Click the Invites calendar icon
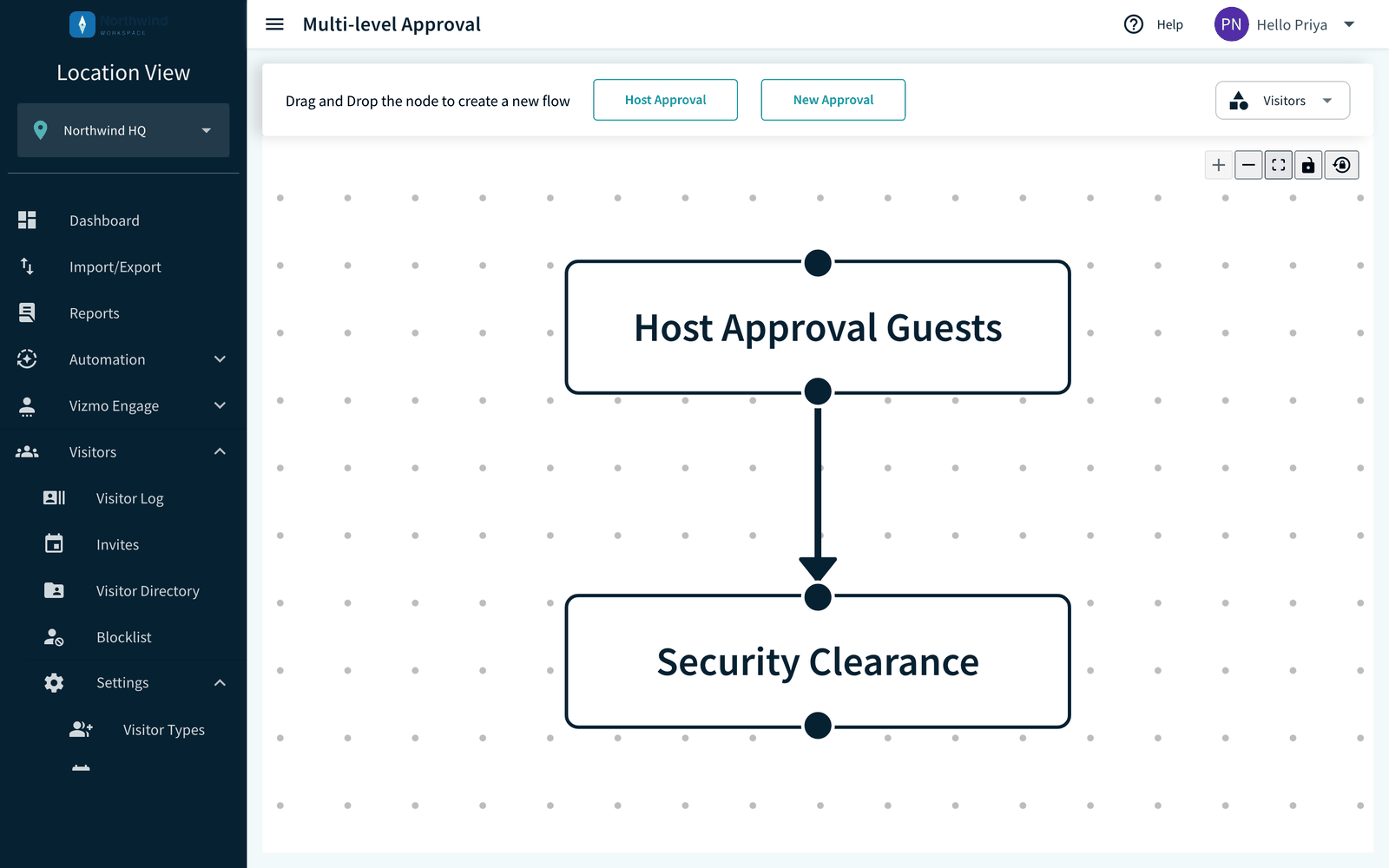This screenshot has height=868, width=1389. tap(54, 543)
